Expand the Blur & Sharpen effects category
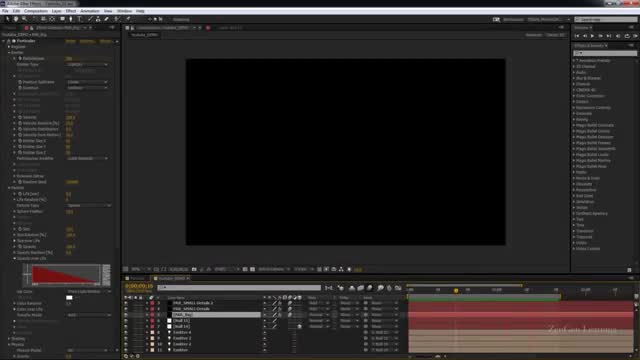This screenshot has height=360, width=640. (588, 78)
